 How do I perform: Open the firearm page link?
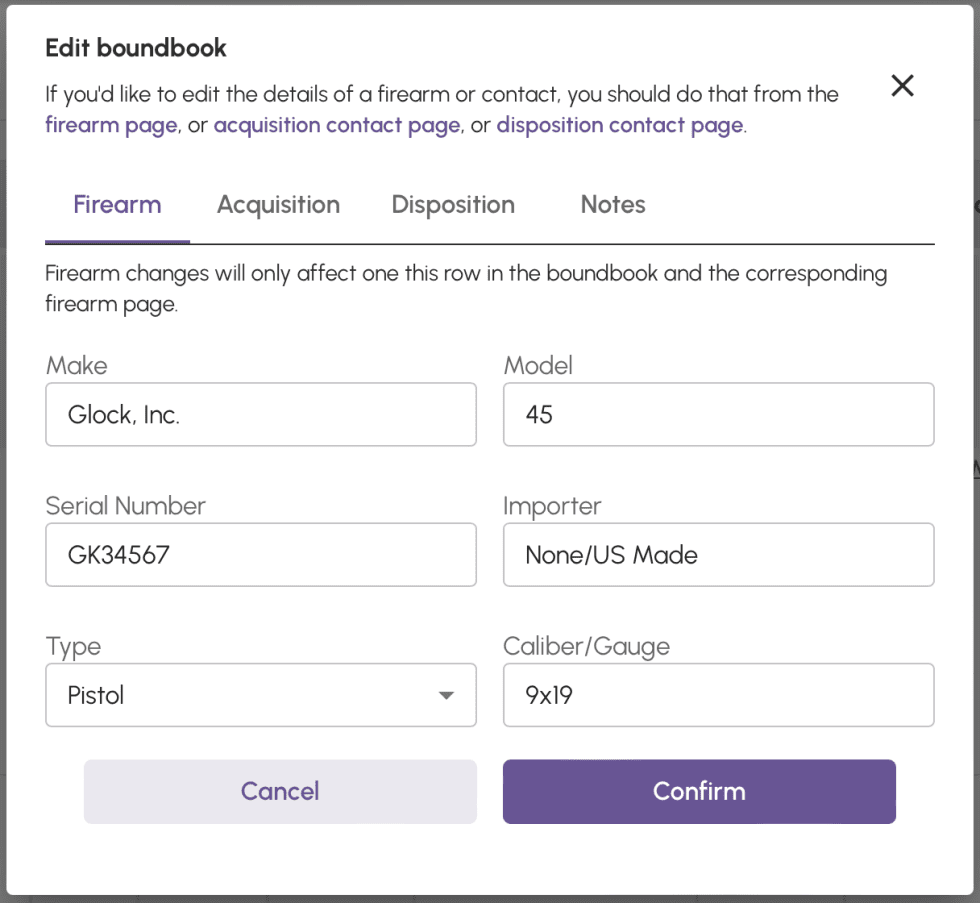click(111, 126)
